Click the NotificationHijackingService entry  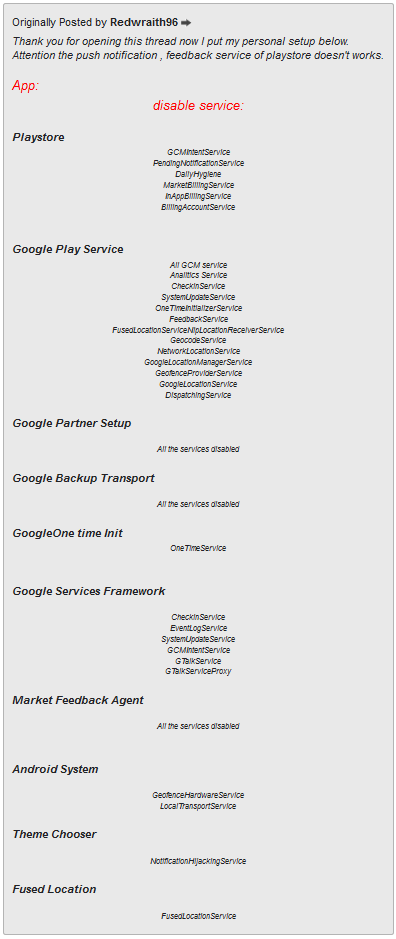[198, 861]
